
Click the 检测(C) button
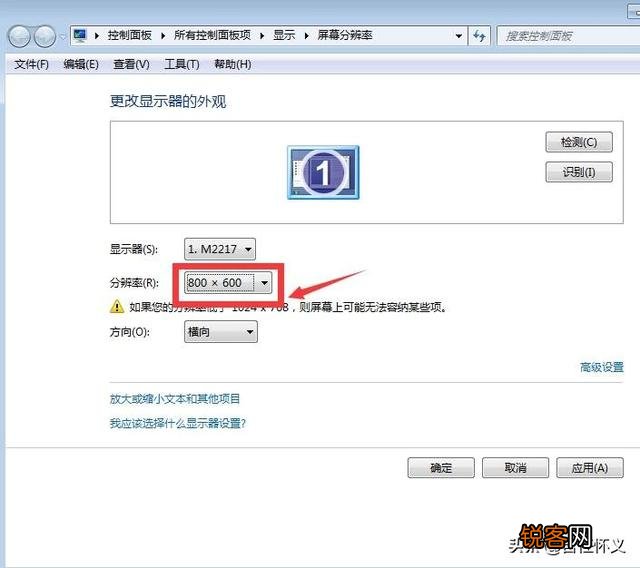(x=579, y=142)
